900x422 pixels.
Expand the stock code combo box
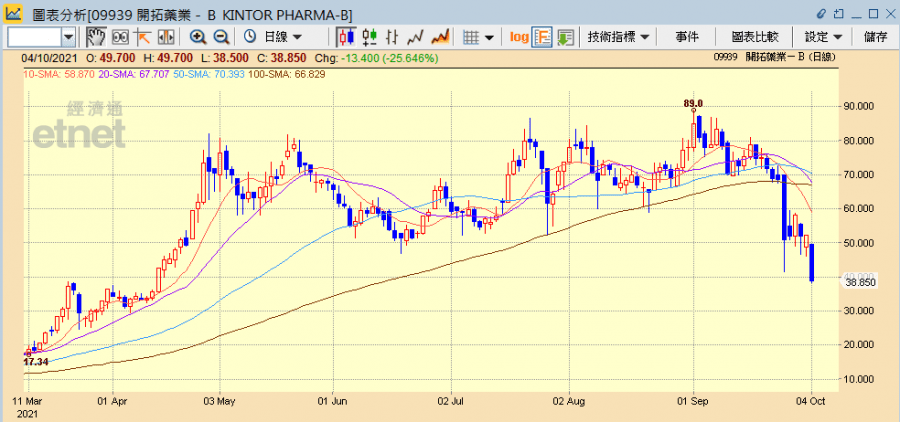point(68,37)
